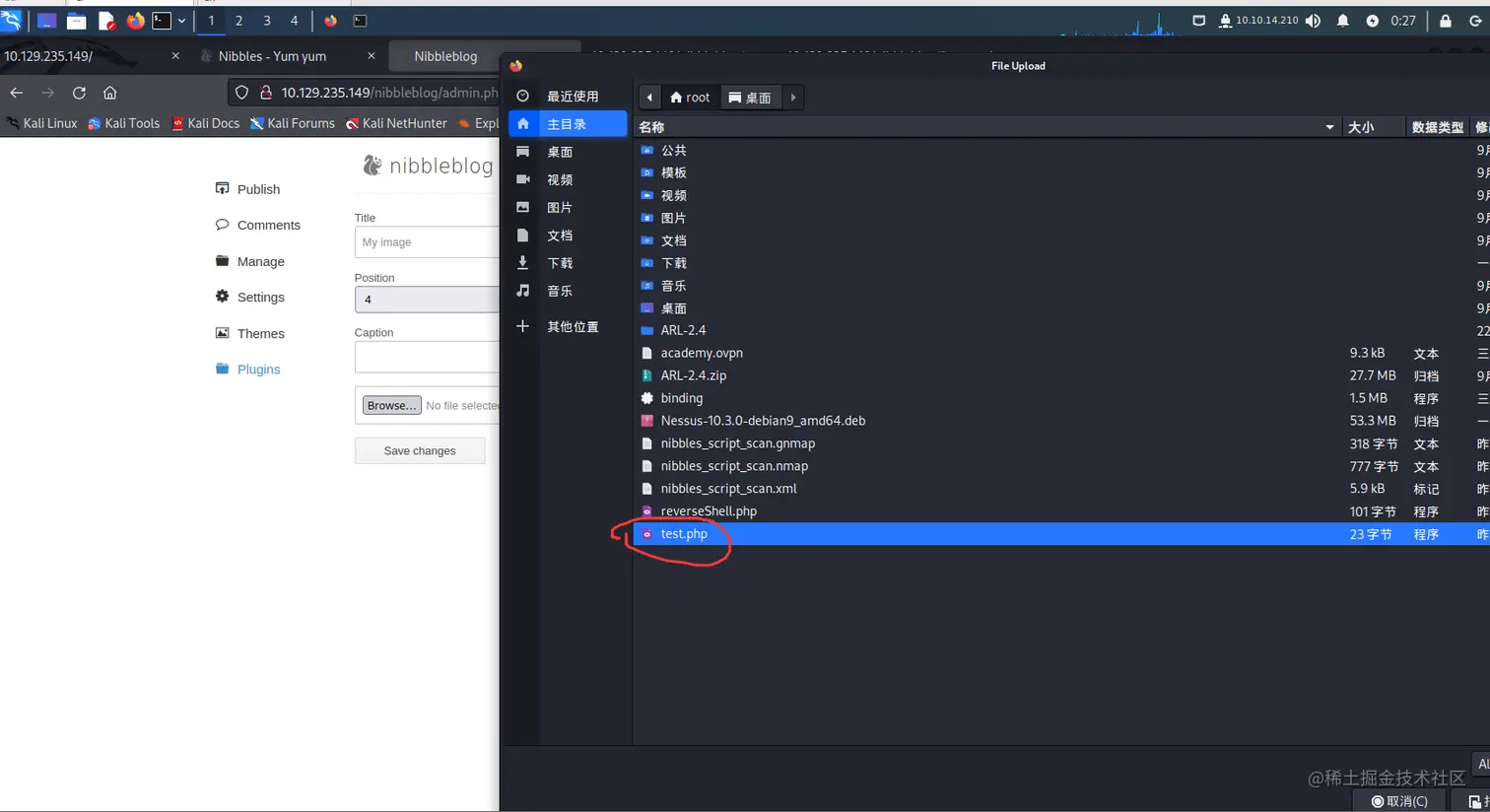Open Desktop (桌面) in the file dialog sidebar
The height and width of the screenshot is (812, 1490).
(x=568, y=152)
